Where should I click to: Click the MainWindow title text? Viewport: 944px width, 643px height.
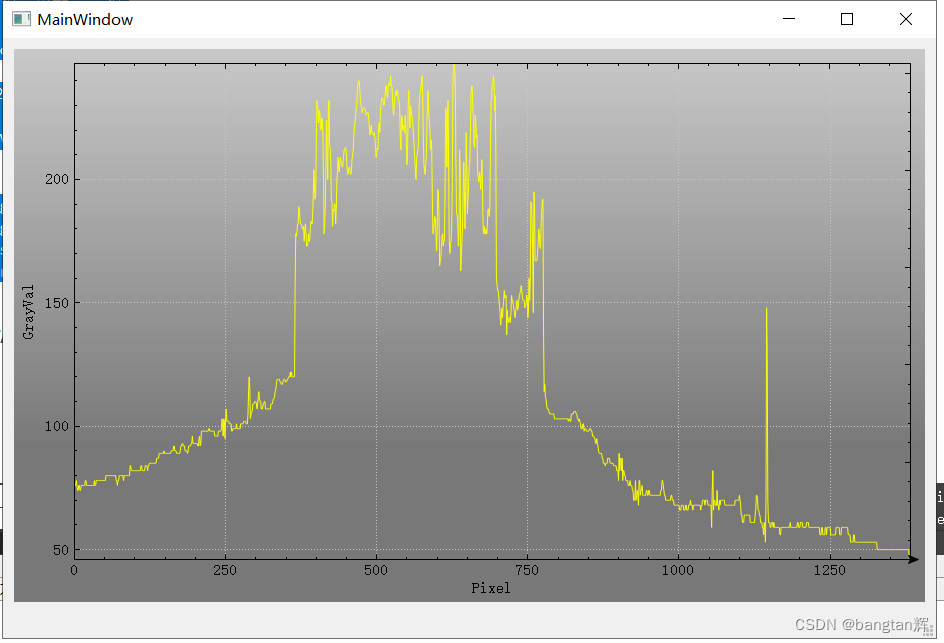(85, 20)
